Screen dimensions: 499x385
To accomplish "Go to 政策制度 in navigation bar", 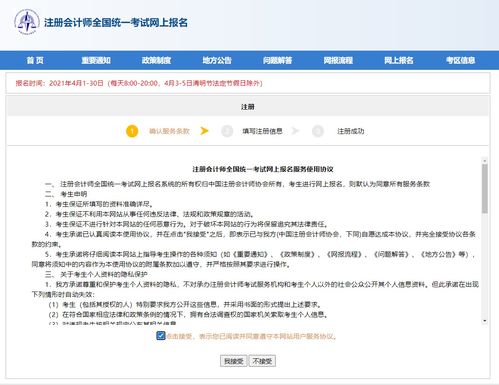I will pos(156,60).
